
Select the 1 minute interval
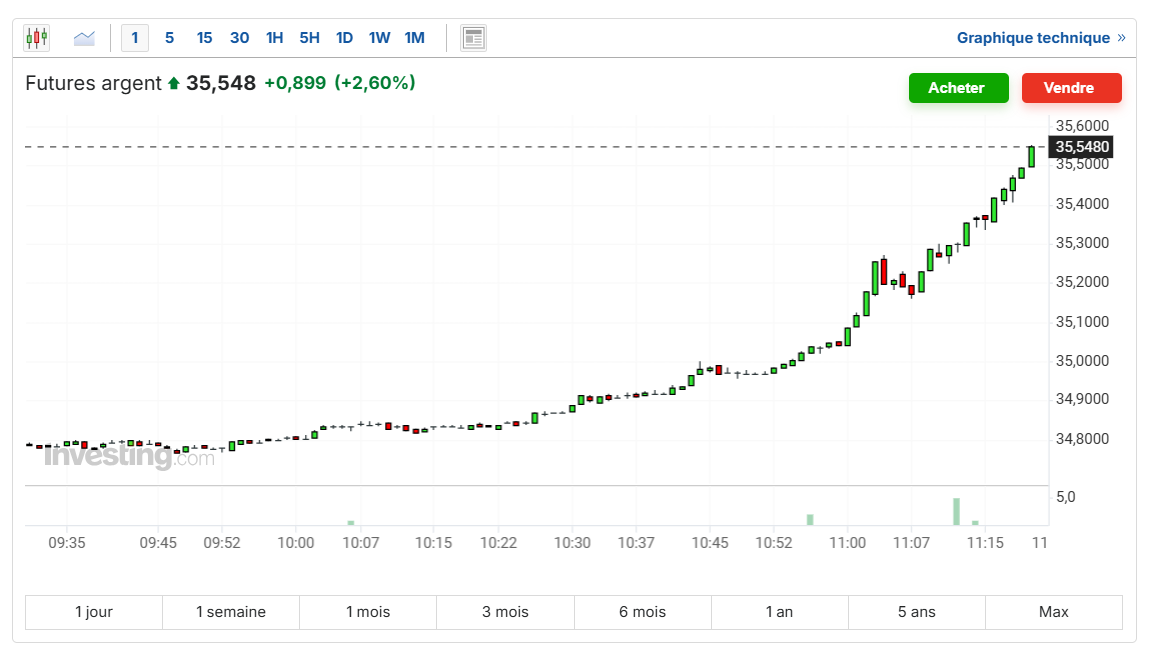(135, 38)
